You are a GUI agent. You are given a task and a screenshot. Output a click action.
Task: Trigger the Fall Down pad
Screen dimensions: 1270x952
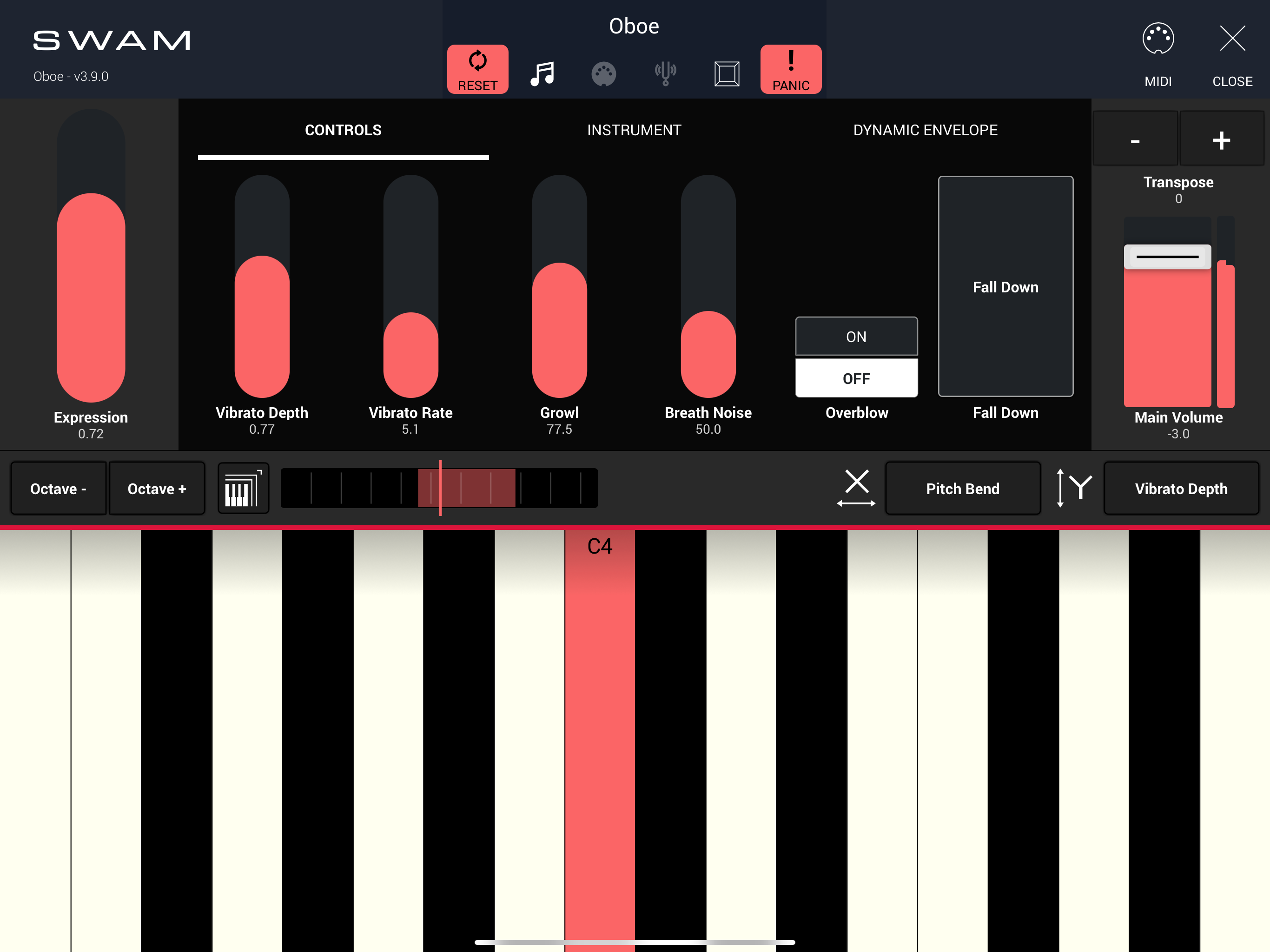pyautogui.click(x=1005, y=286)
